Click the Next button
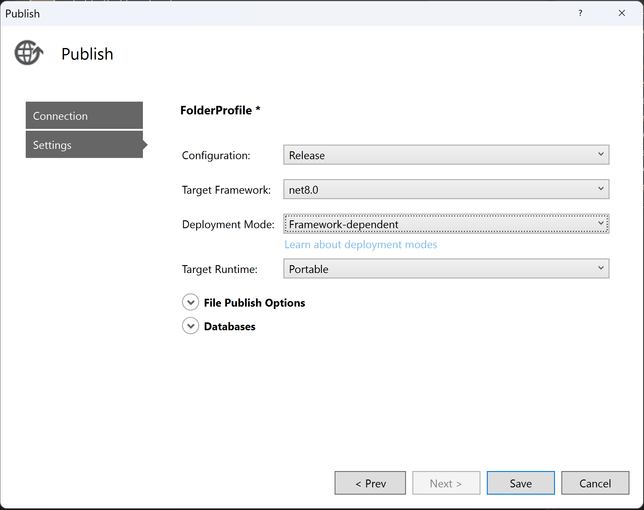 pyautogui.click(x=446, y=483)
